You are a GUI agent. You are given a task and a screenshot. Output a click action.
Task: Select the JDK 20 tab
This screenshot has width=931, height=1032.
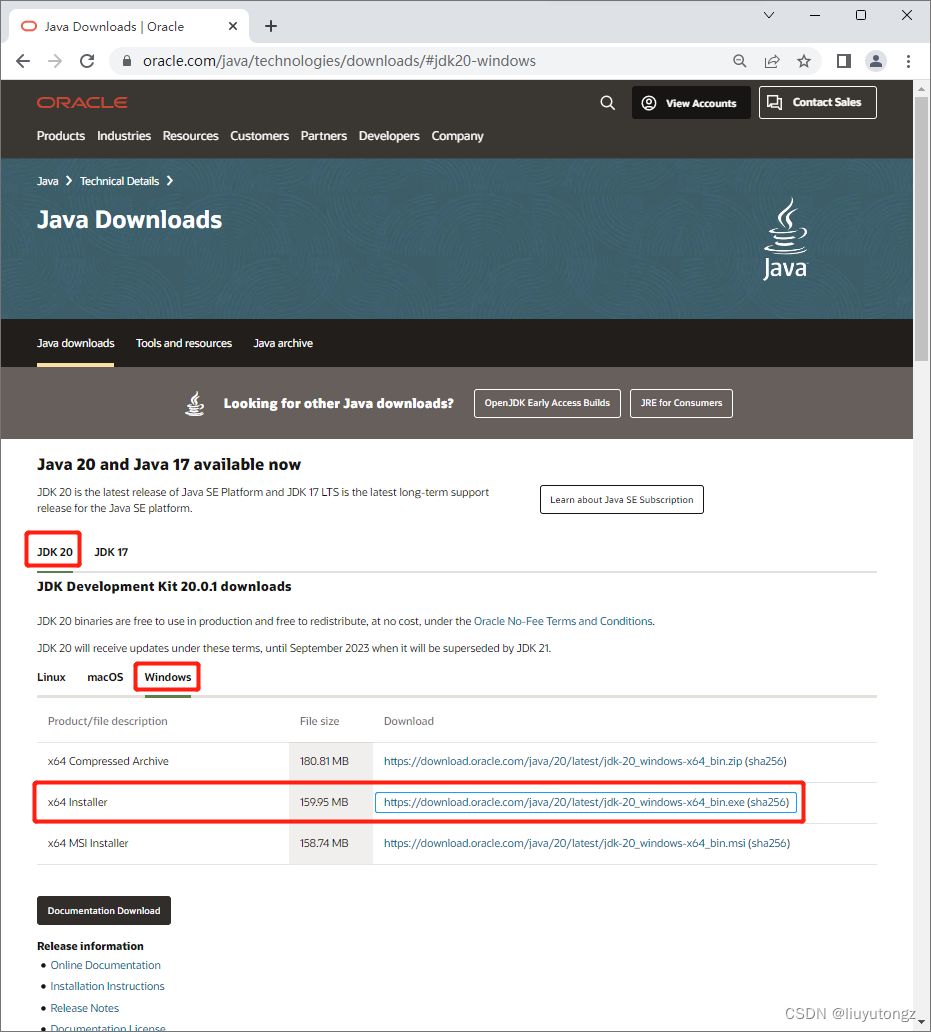pyautogui.click(x=55, y=552)
